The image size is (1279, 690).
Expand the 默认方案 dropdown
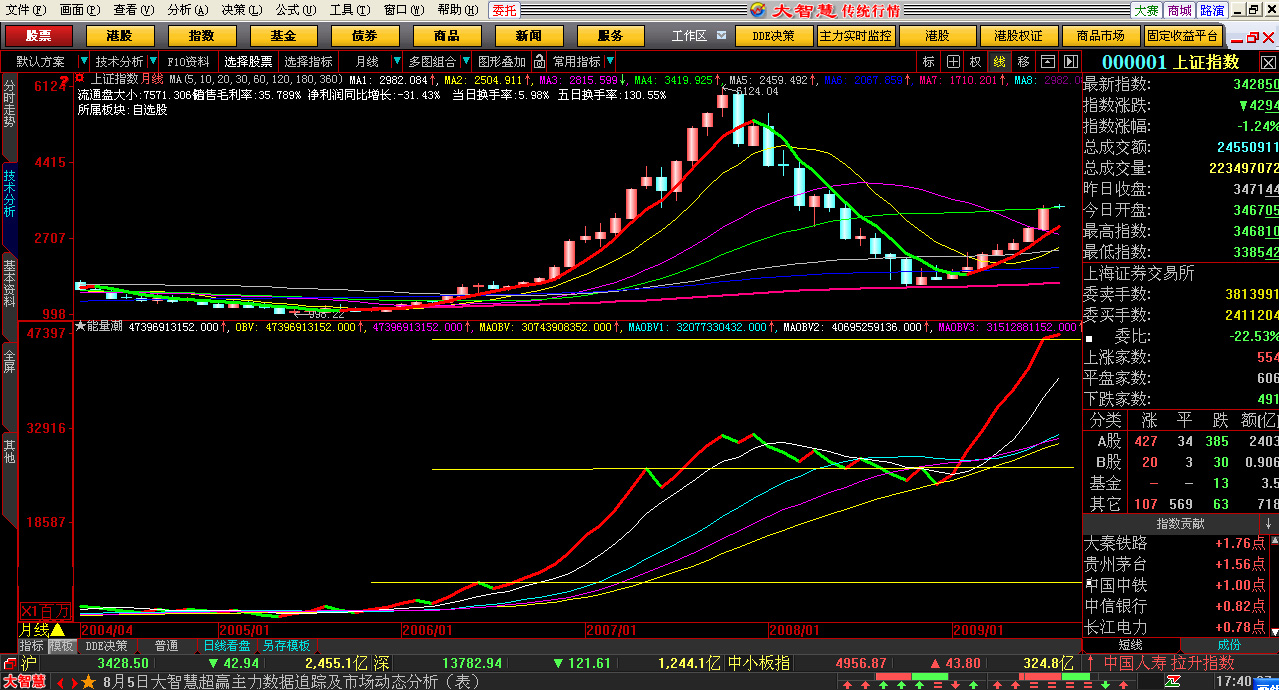pyautogui.click(x=84, y=62)
